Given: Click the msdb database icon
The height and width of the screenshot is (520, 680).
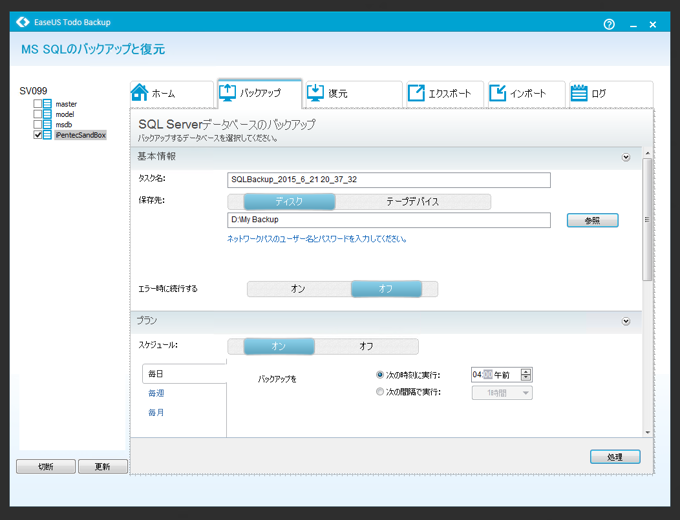Looking at the screenshot, I should 47,124.
